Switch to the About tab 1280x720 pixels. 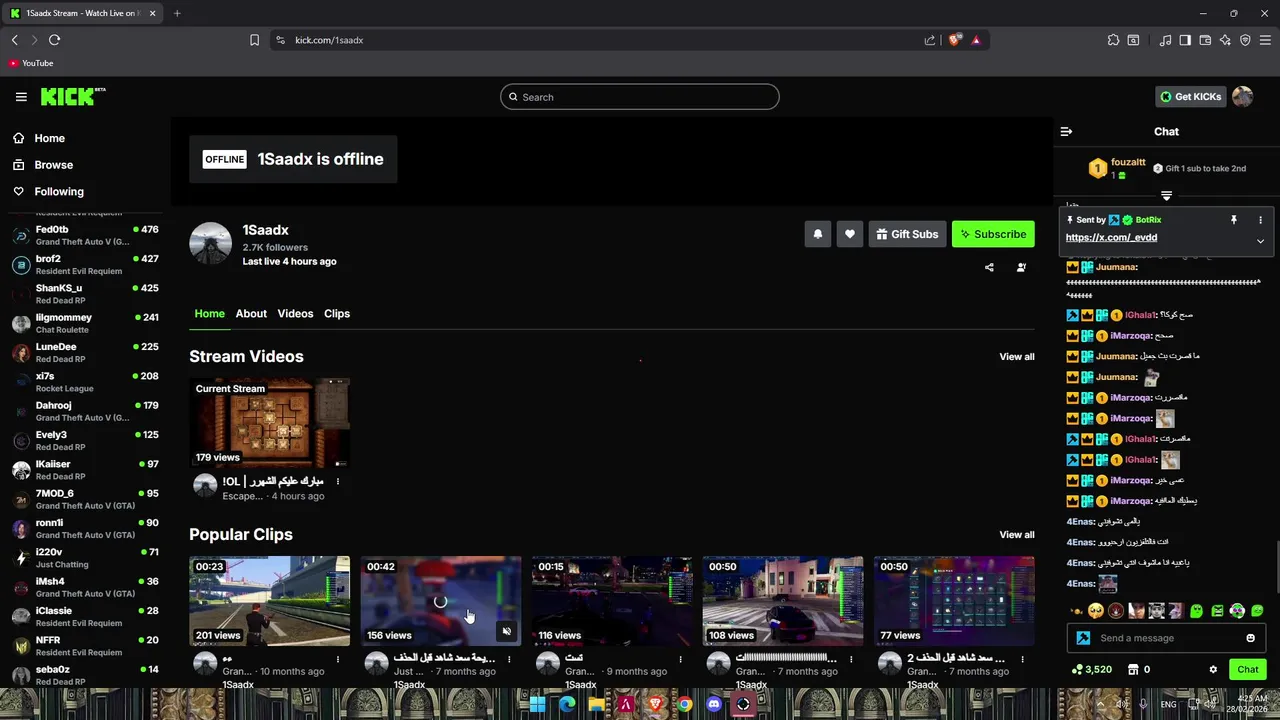point(251,314)
